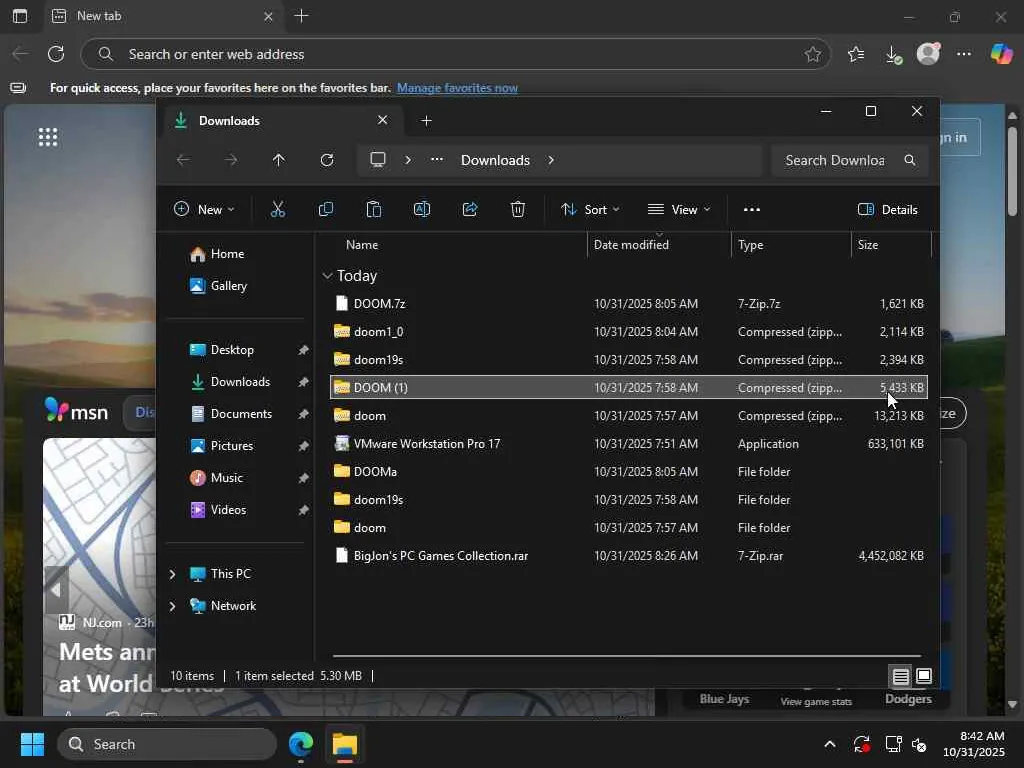Click the Share icon in toolbar
1024x768 pixels.
coord(470,210)
